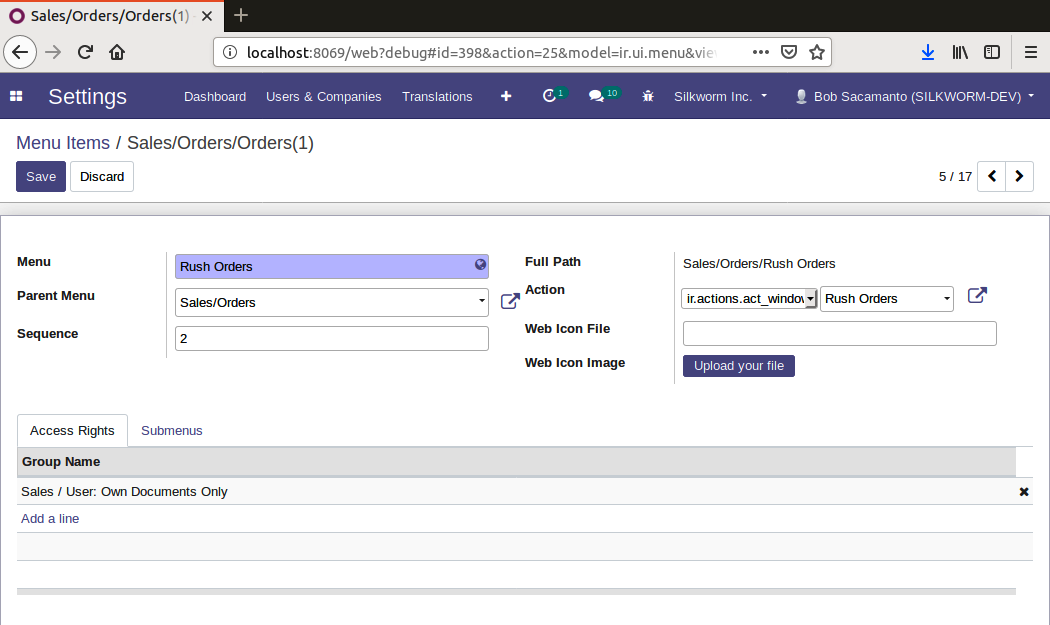Open the activities clock icon

[x=549, y=96]
